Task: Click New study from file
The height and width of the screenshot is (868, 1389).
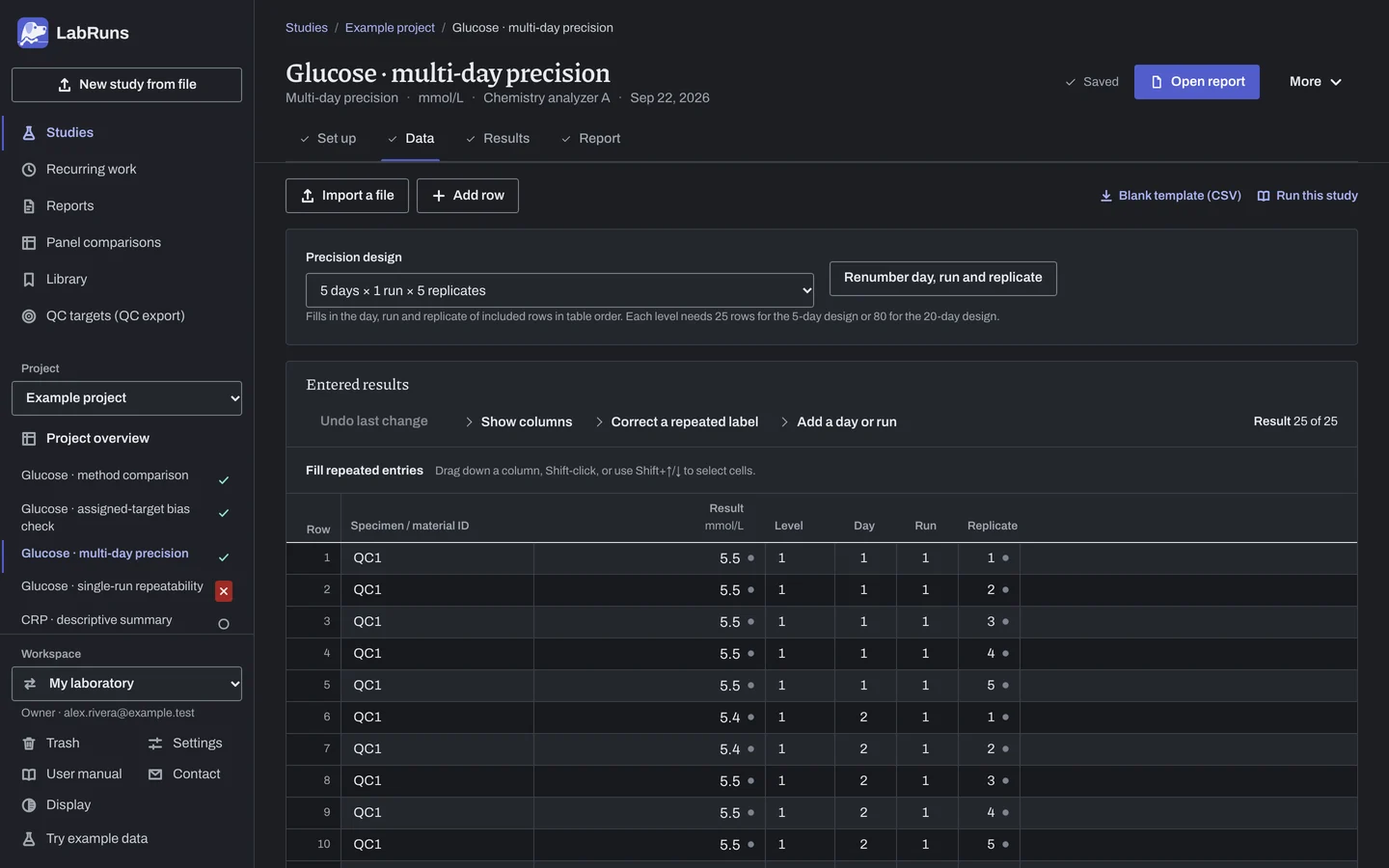Action: (x=126, y=85)
